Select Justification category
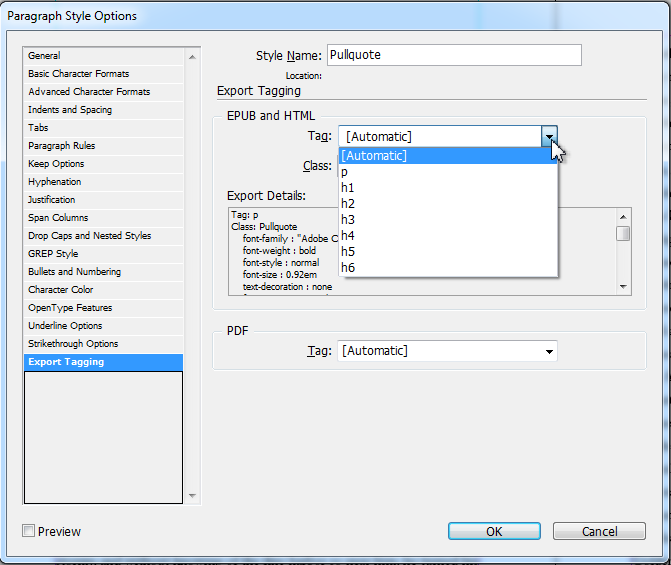 point(104,199)
